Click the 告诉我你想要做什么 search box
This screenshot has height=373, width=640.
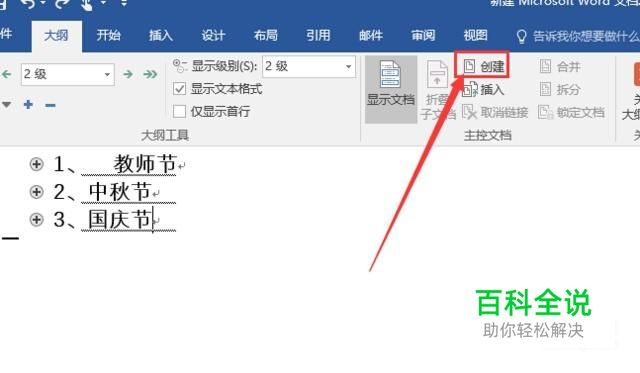[x=585, y=36]
